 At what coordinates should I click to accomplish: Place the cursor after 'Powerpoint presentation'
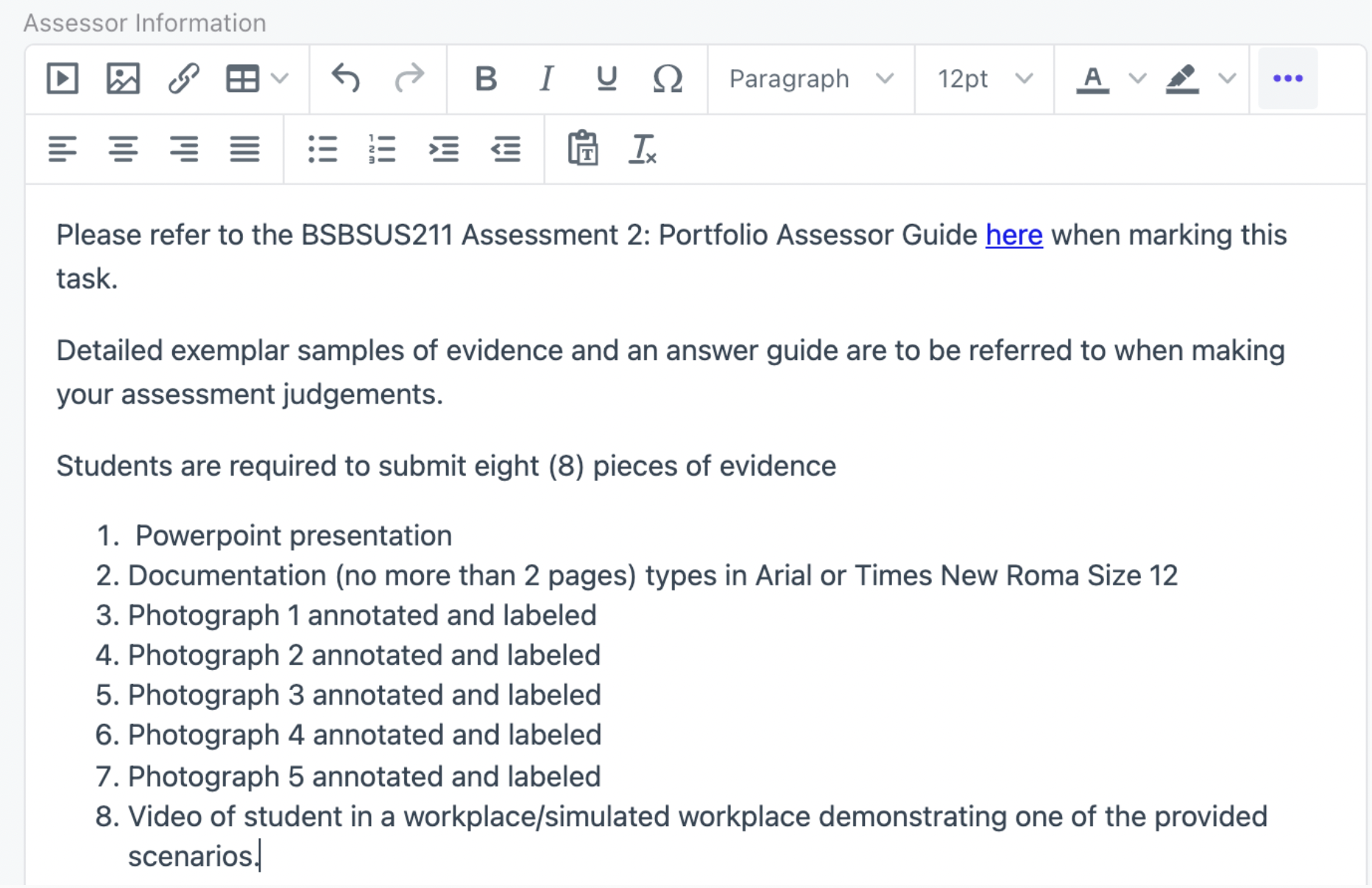click(453, 536)
